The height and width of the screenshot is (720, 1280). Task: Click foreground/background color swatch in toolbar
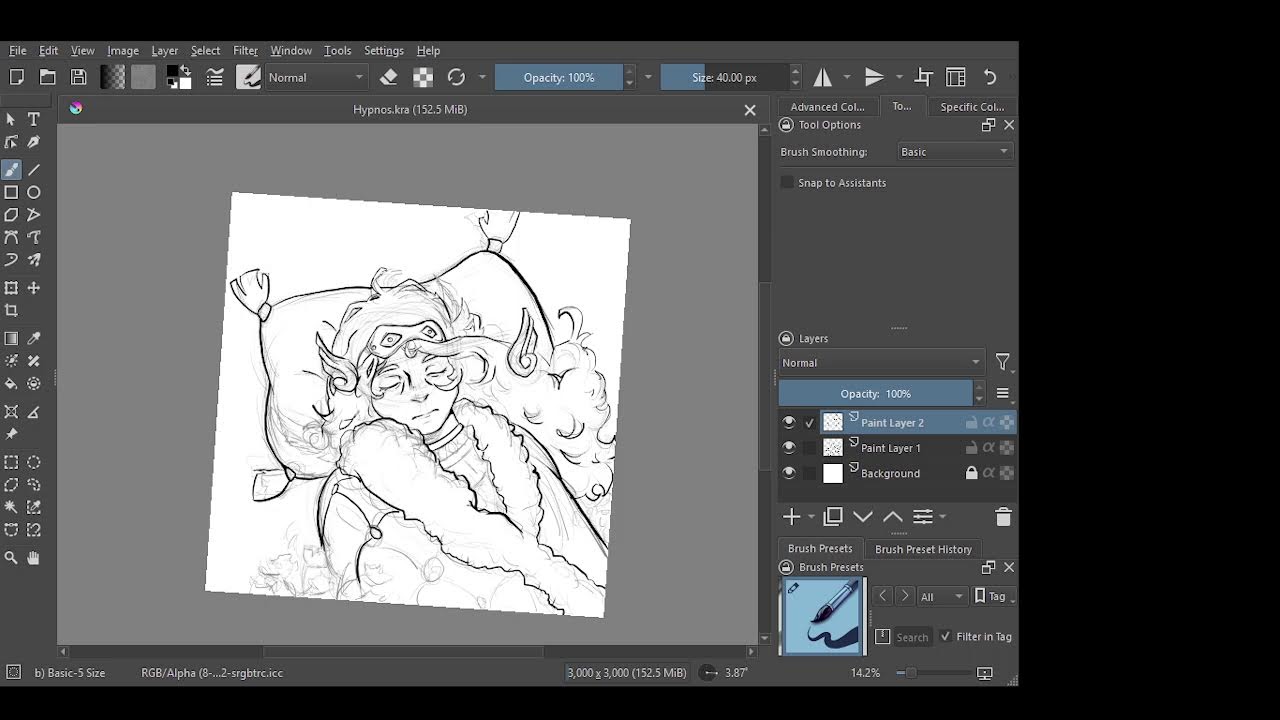[x=178, y=77]
